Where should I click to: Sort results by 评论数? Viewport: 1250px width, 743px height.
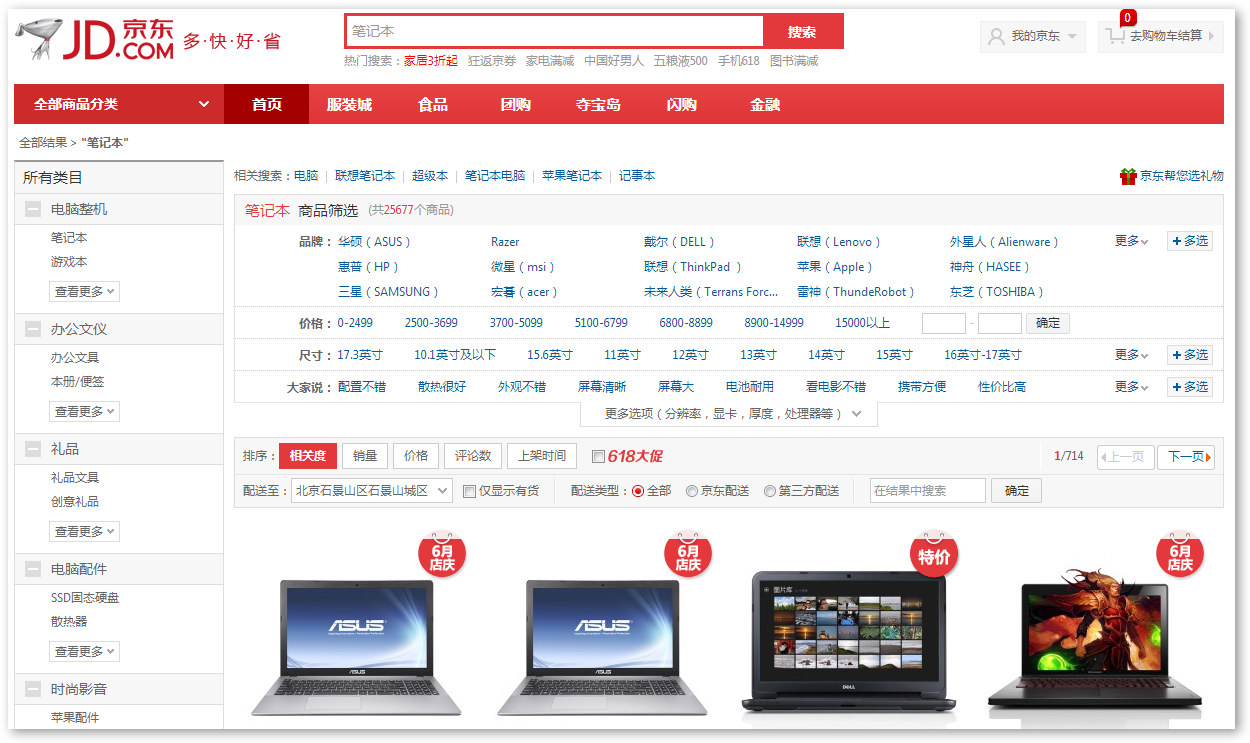(473, 456)
